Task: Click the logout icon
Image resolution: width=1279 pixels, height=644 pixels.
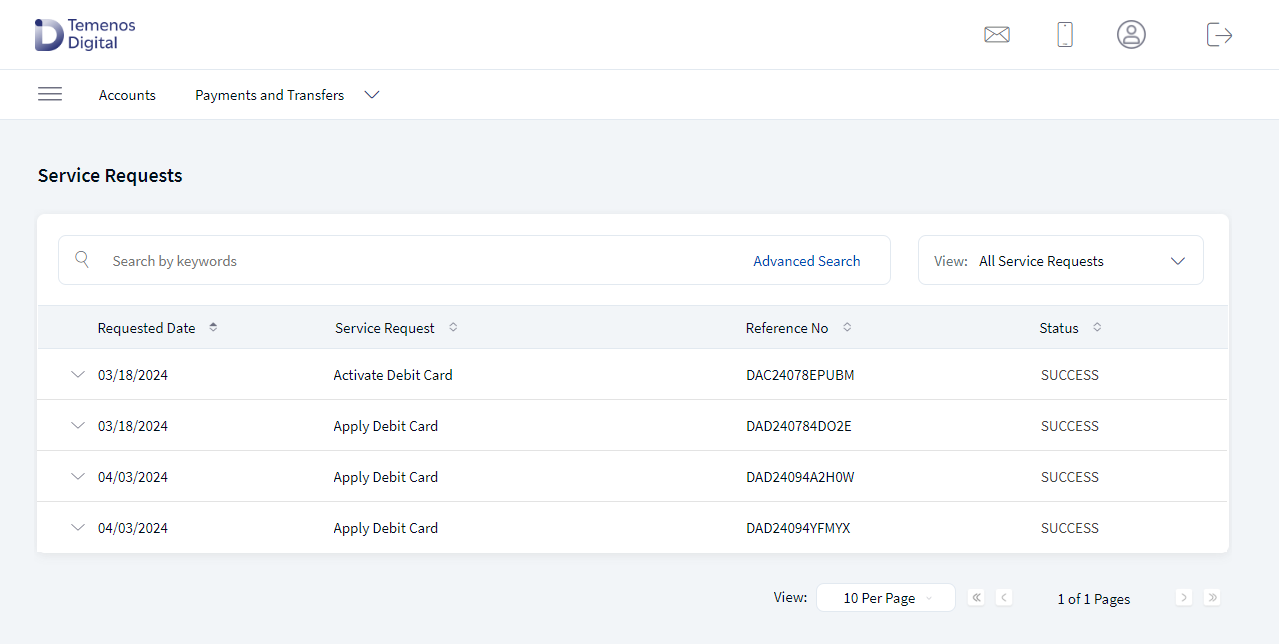Action: click(1219, 35)
